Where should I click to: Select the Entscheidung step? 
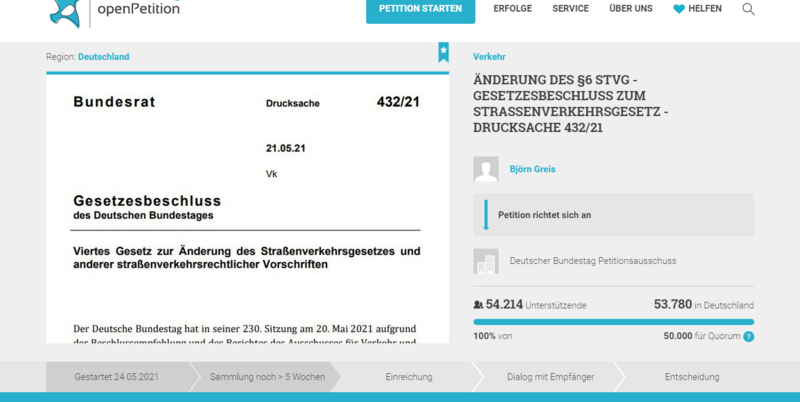(692, 377)
